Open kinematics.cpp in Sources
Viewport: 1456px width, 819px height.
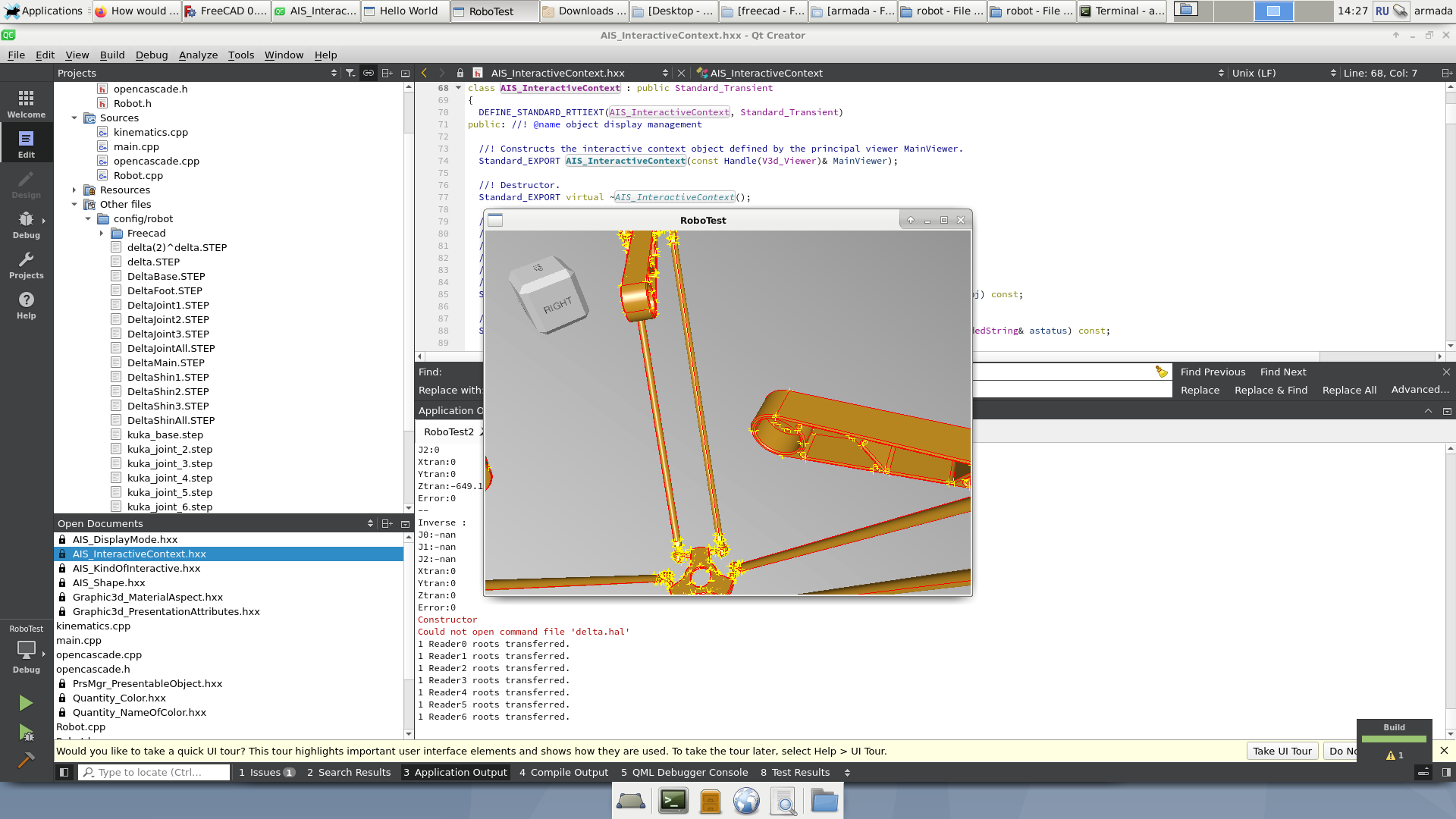(151, 132)
